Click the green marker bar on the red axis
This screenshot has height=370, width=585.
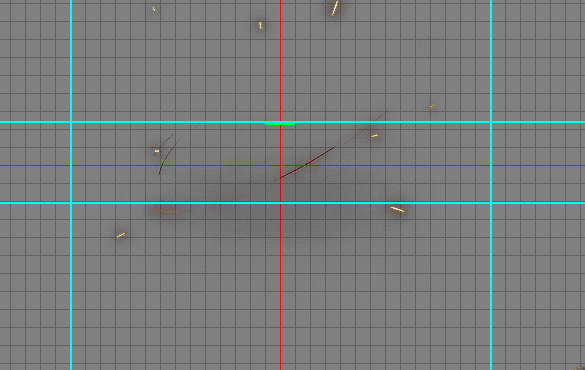(x=280, y=123)
